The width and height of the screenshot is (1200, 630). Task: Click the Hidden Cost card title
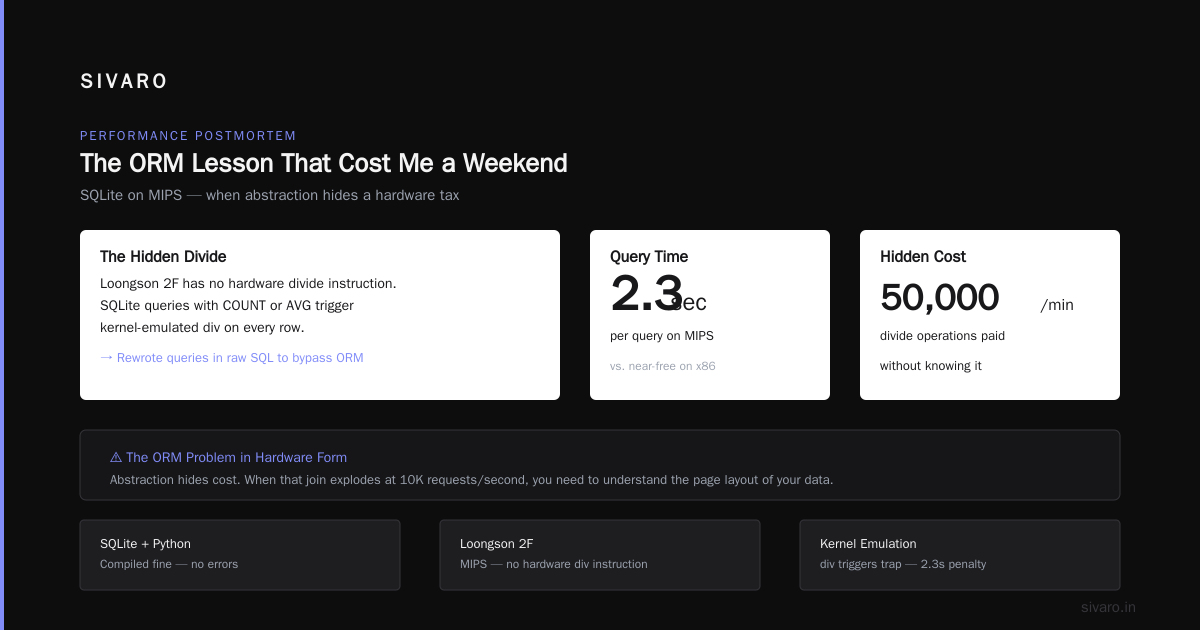coord(923,257)
